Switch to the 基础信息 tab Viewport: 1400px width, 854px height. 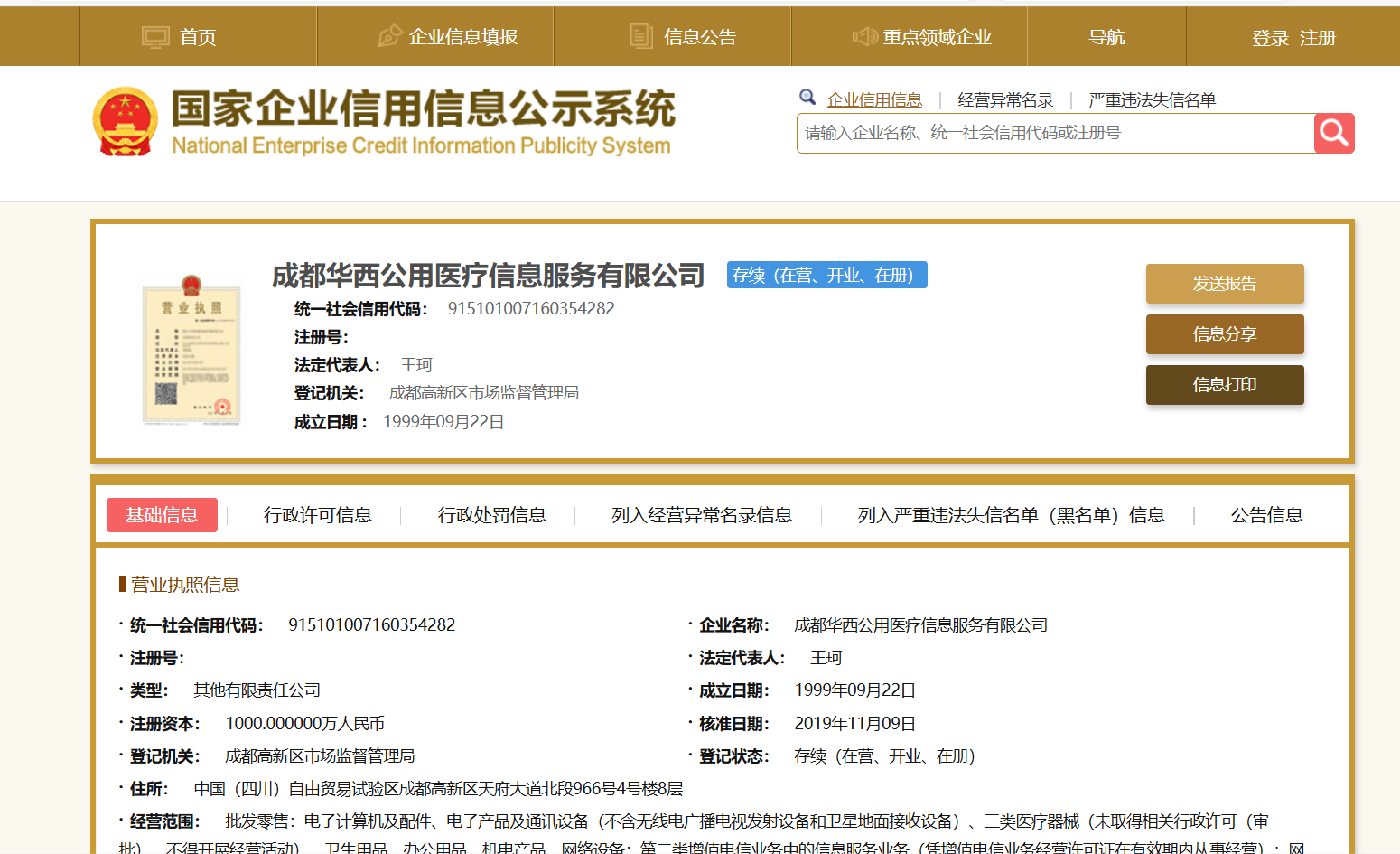point(162,515)
